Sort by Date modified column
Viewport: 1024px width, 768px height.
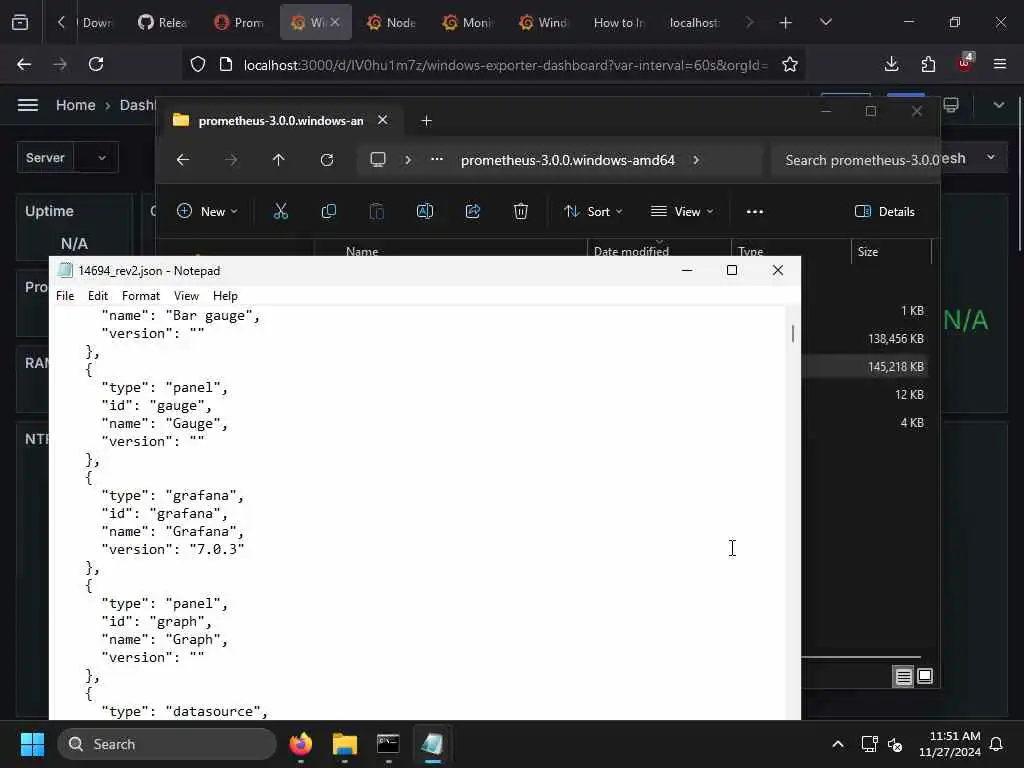click(658, 251)
